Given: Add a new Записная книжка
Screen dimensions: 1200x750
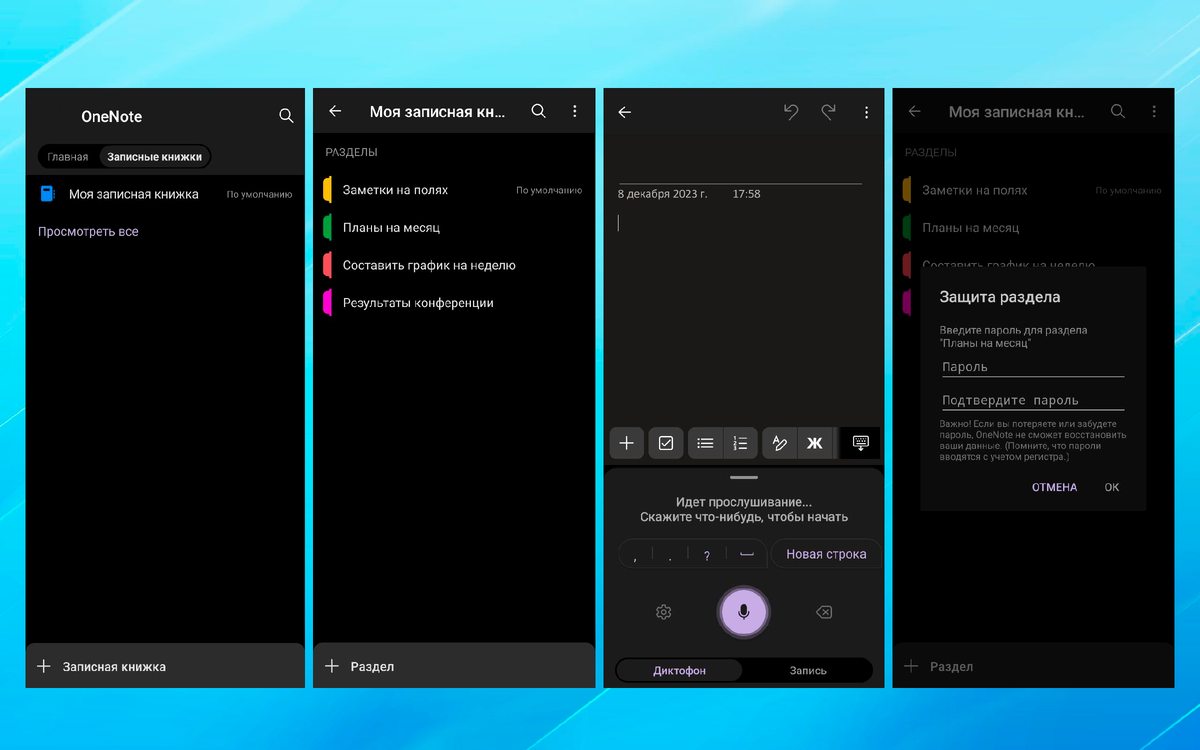Looking at the screenshot, I should pos(165,666).
